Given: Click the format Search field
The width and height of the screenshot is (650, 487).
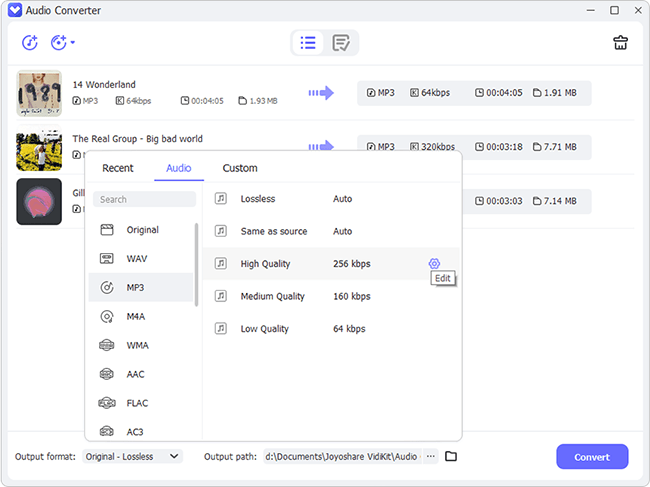Looking at the screenshot, I should point(144,199).
